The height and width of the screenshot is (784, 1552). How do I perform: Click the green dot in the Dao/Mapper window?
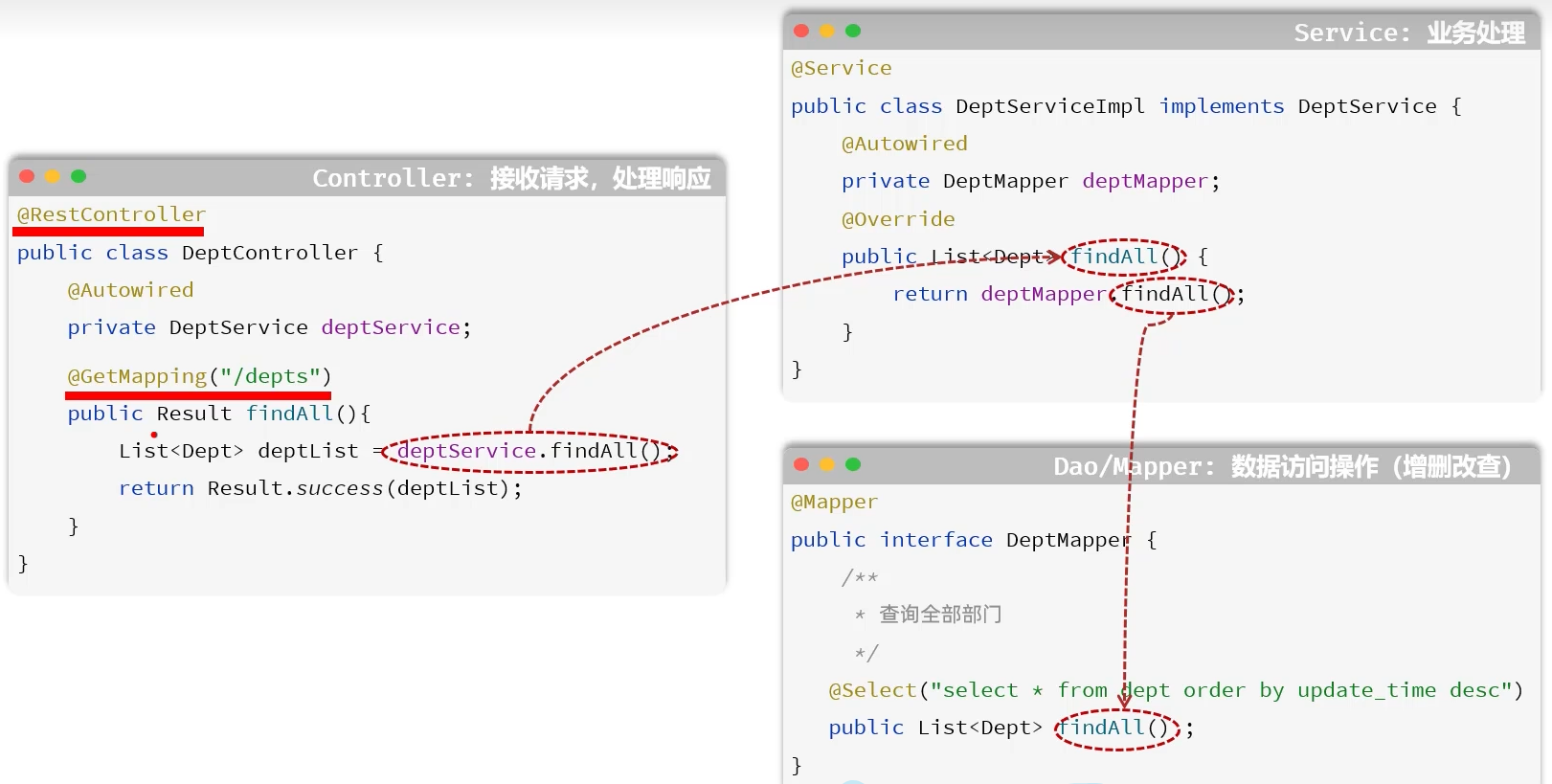[x=853, y=464]
